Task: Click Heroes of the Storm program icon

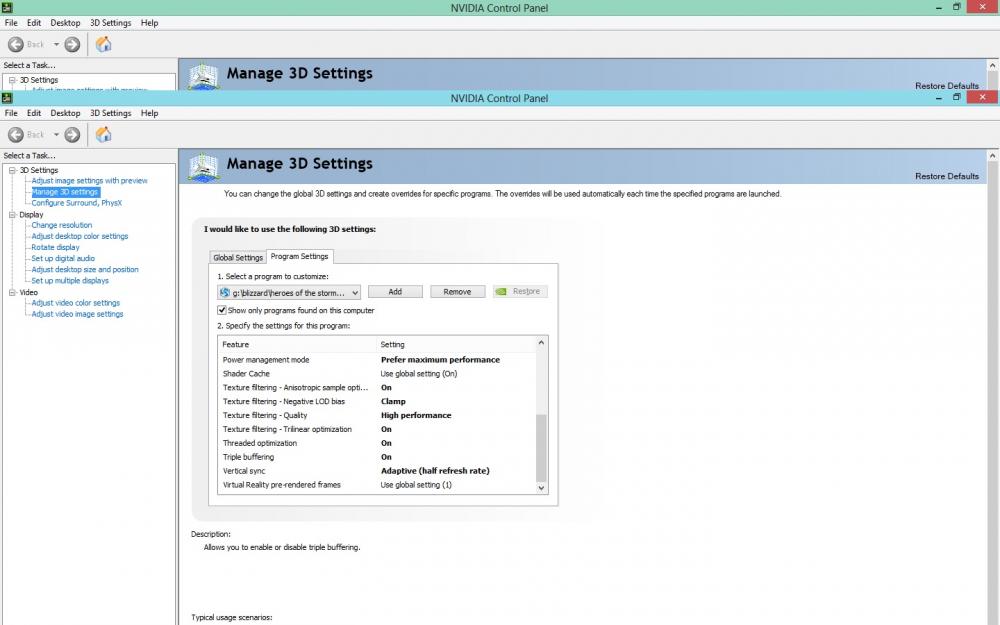Action: [x=224, y=293]
